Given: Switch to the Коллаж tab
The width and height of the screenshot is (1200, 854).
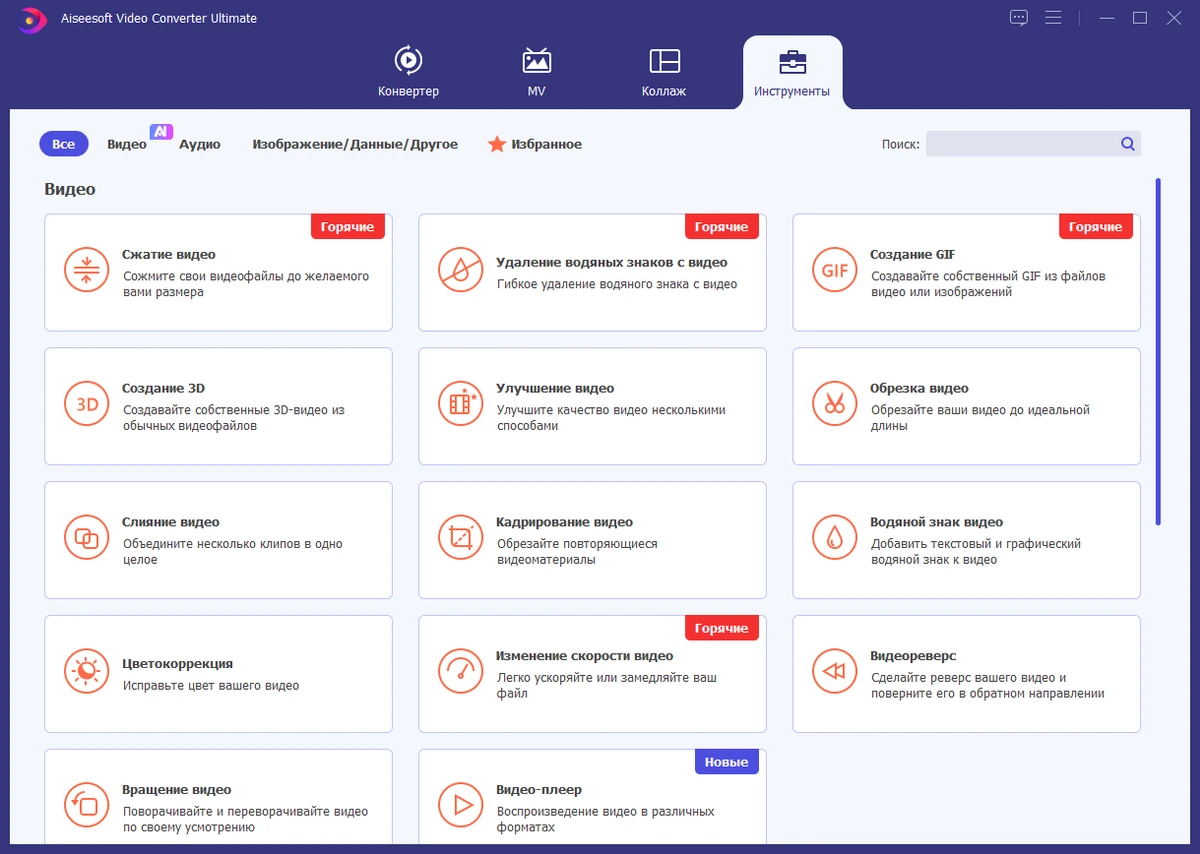Looking at the screenshot, I should point(664,72).
